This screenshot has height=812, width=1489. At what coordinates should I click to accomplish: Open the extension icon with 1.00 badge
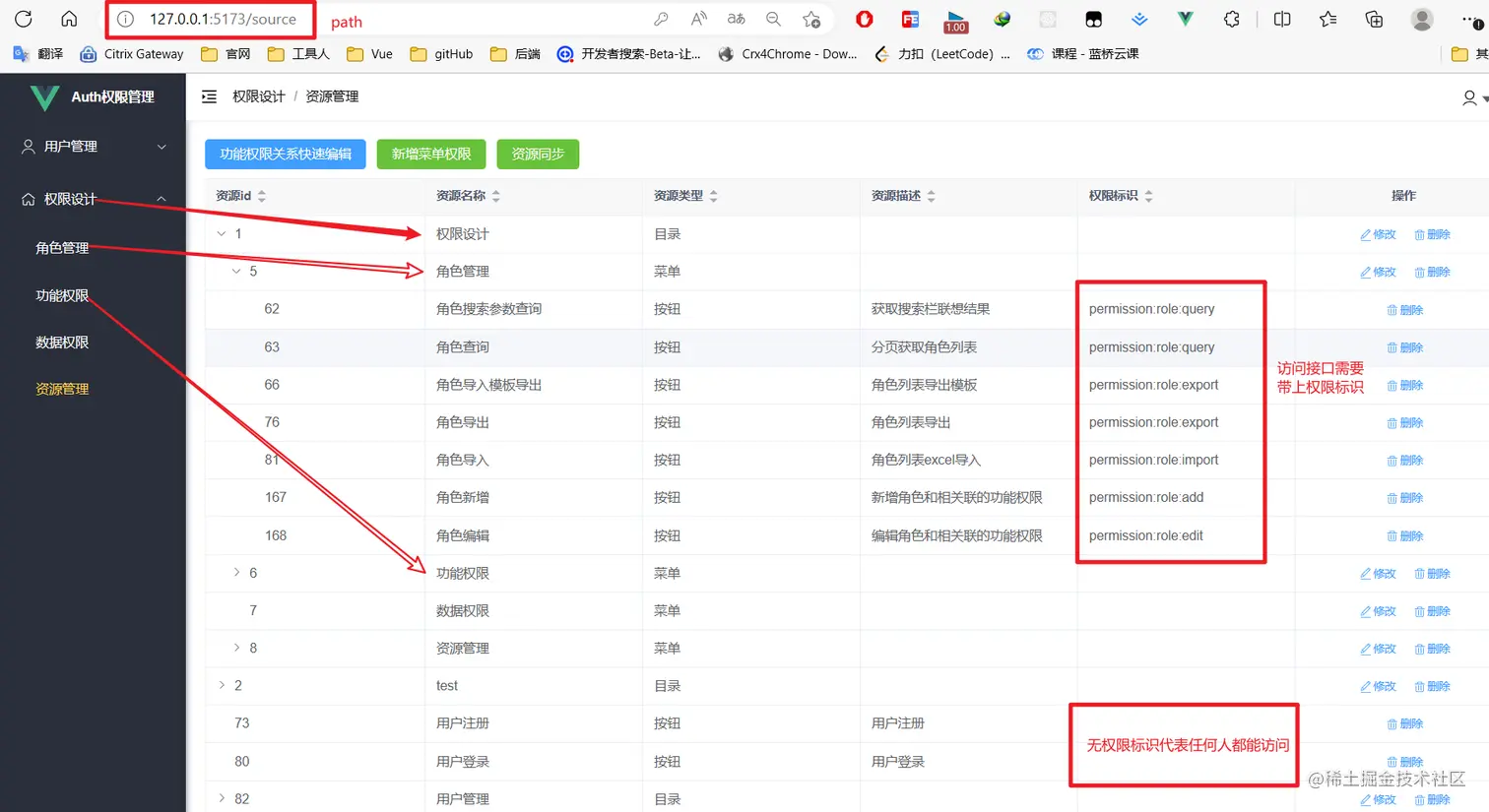click(x=955, y=20)
